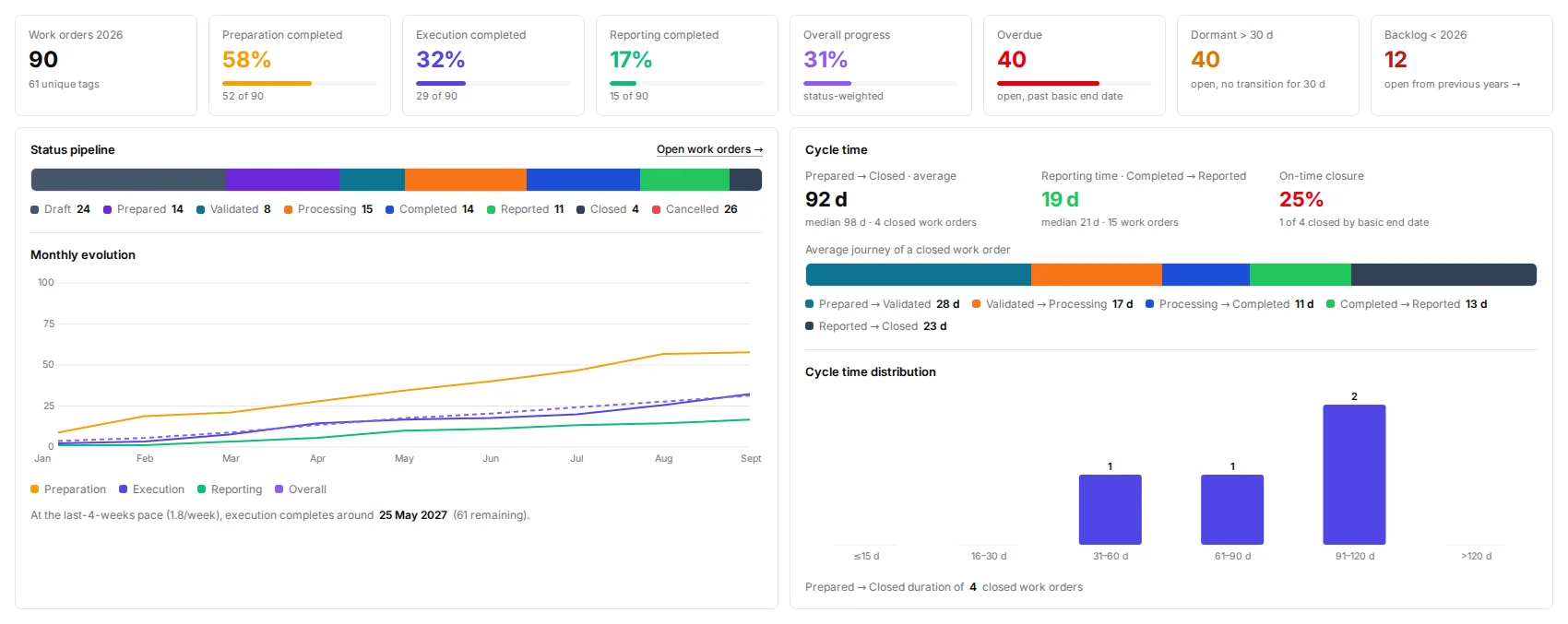Click the Reporting completed progress bar

pyautogui.click(x=687, y=83)
